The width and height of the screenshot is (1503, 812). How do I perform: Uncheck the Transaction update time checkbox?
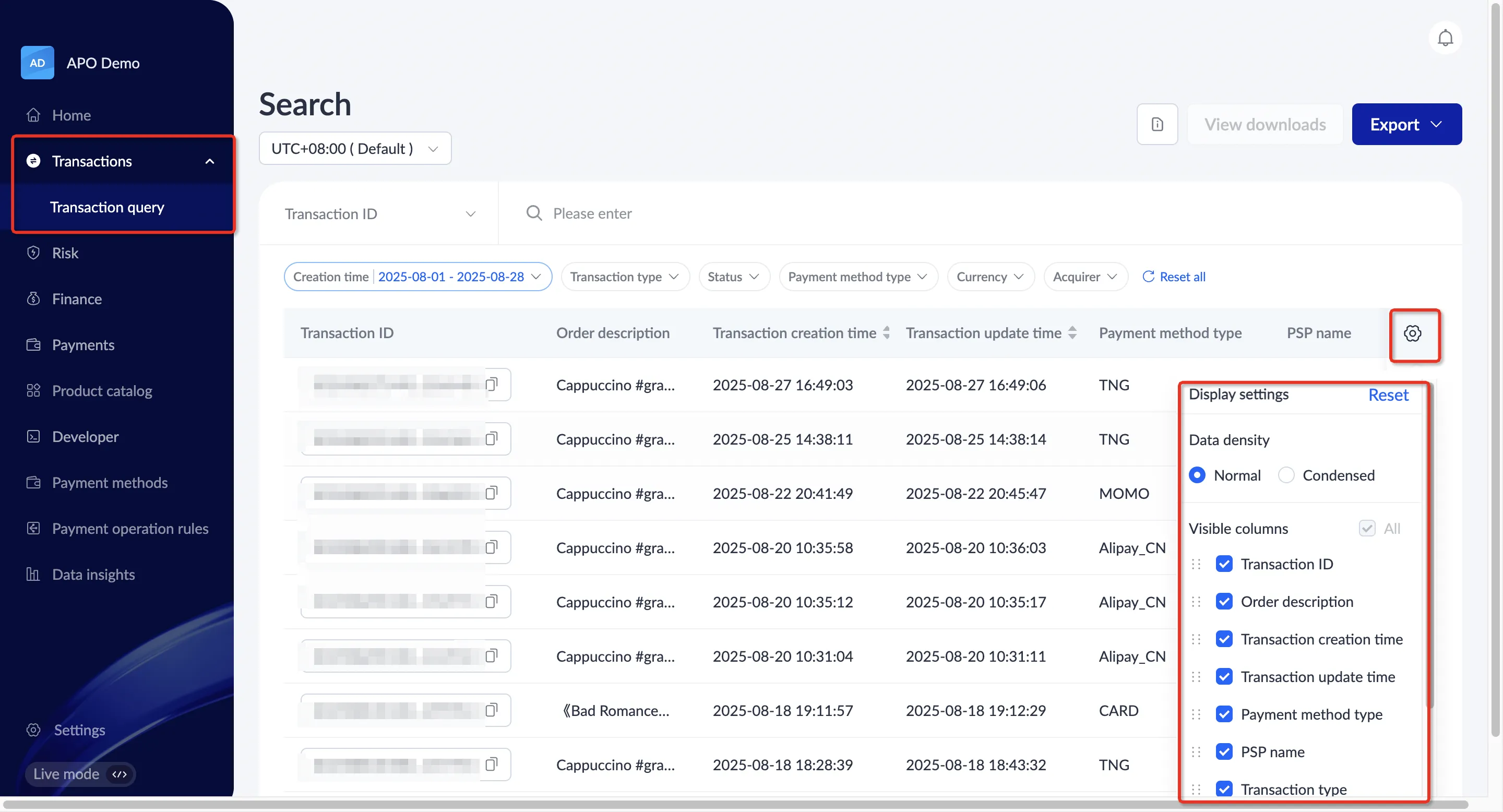[x=1224, y=677]
